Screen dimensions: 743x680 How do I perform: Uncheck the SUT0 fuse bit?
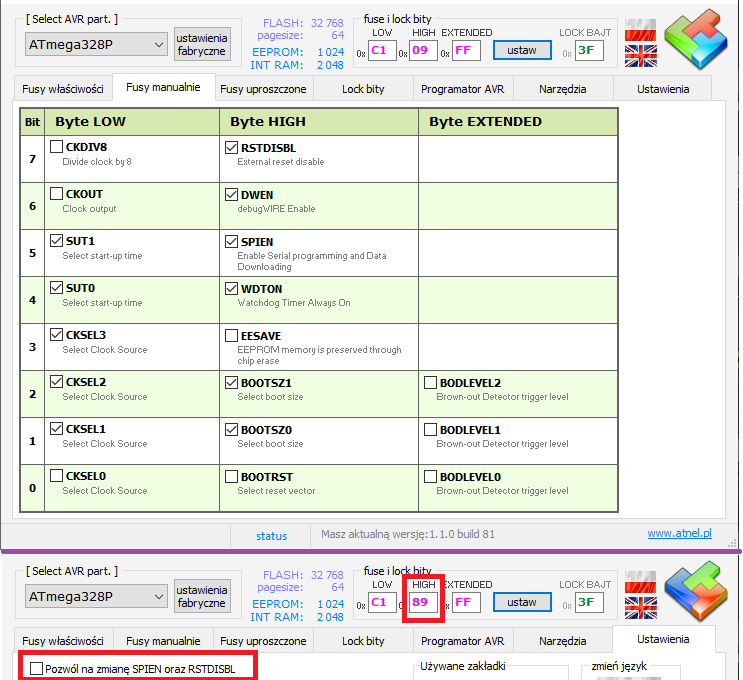[x=56, y=287]
